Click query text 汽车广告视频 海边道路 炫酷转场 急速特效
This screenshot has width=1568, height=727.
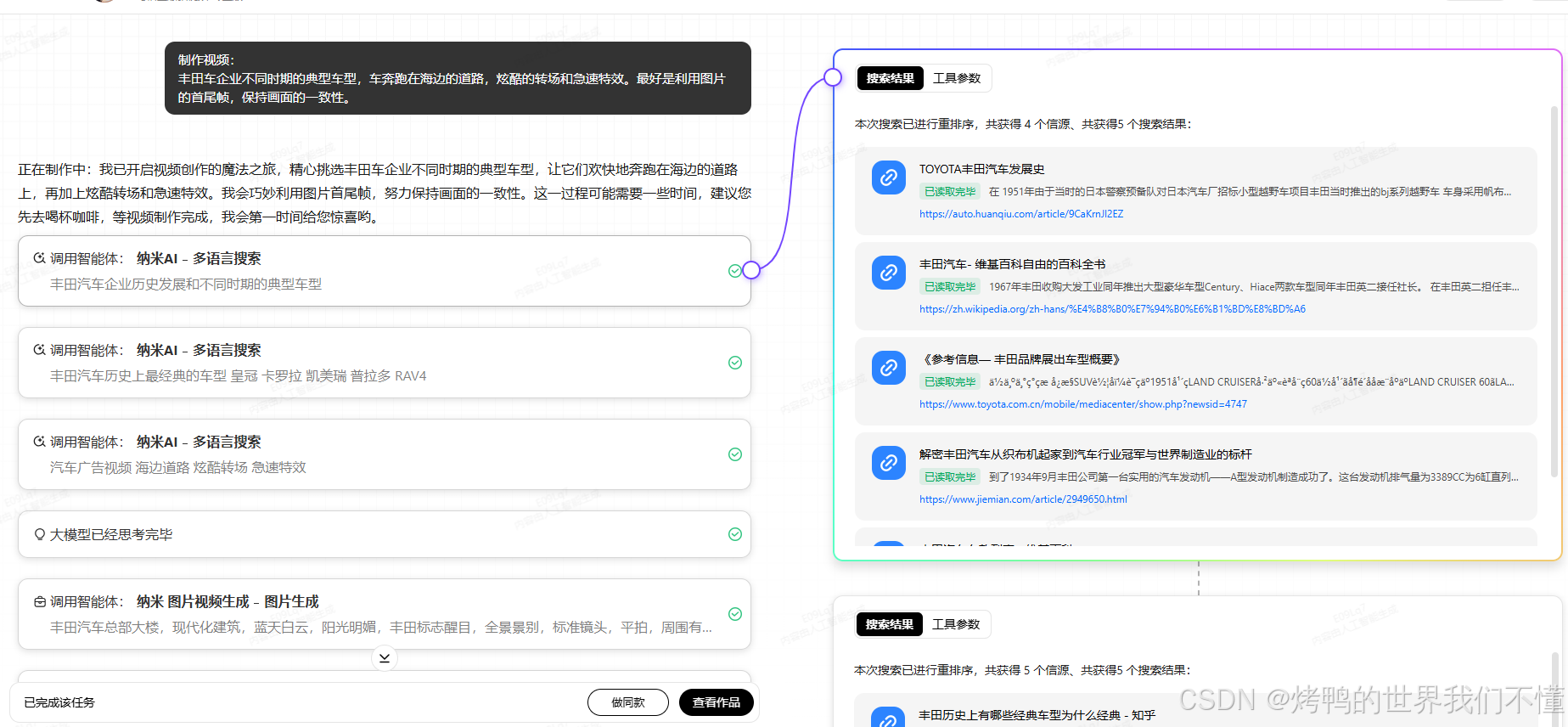[x=178, y=467]
